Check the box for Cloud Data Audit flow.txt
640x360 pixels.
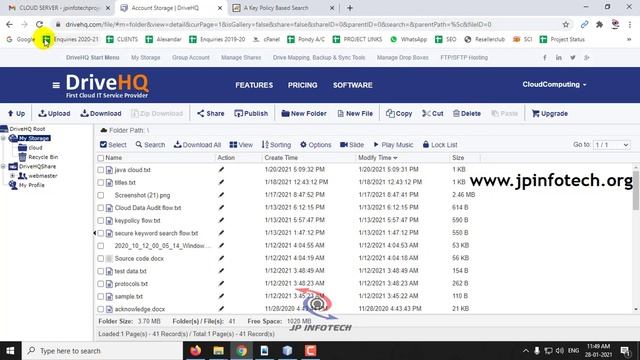(100, 208)
